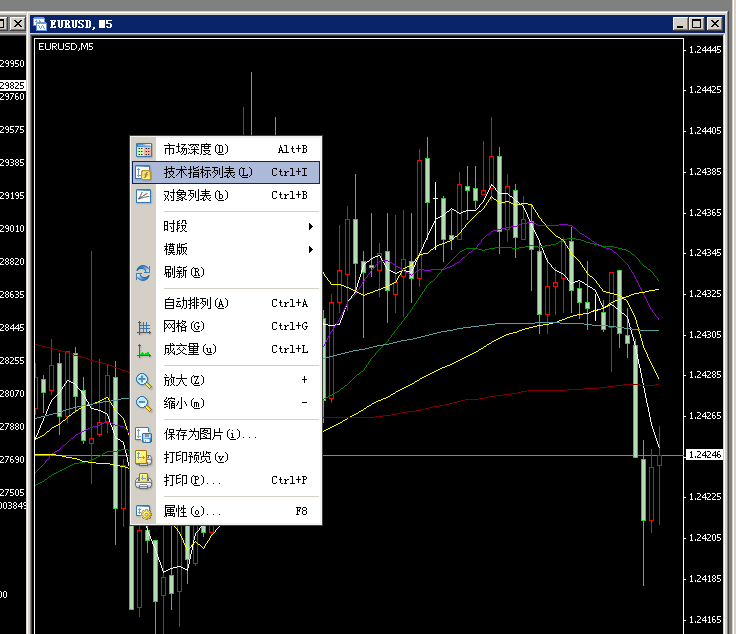The image size is (736, 634).
Task: Click the 保存为图片 save as picture icon
Action: pos(144,435)
